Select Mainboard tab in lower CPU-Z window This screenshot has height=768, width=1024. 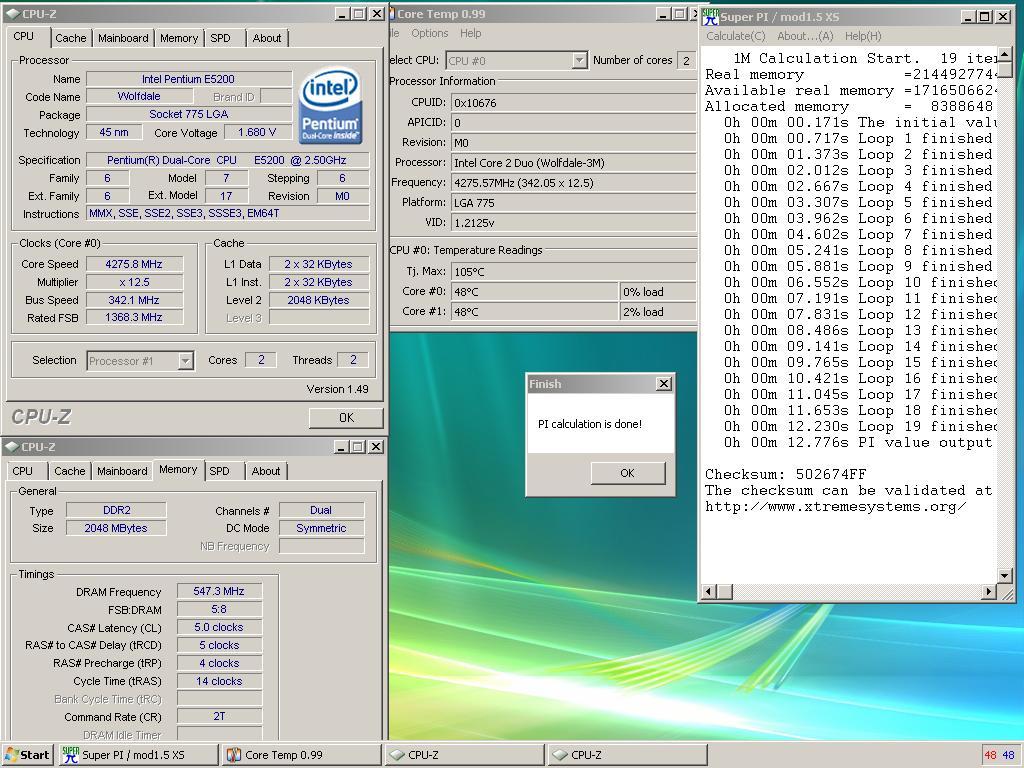122,471
